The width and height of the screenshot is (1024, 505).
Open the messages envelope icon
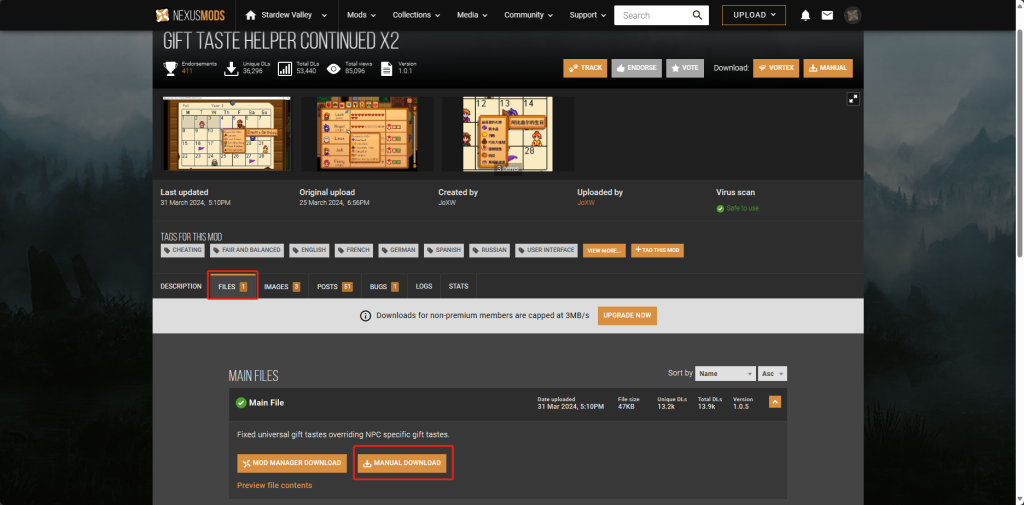coord(827,15)
